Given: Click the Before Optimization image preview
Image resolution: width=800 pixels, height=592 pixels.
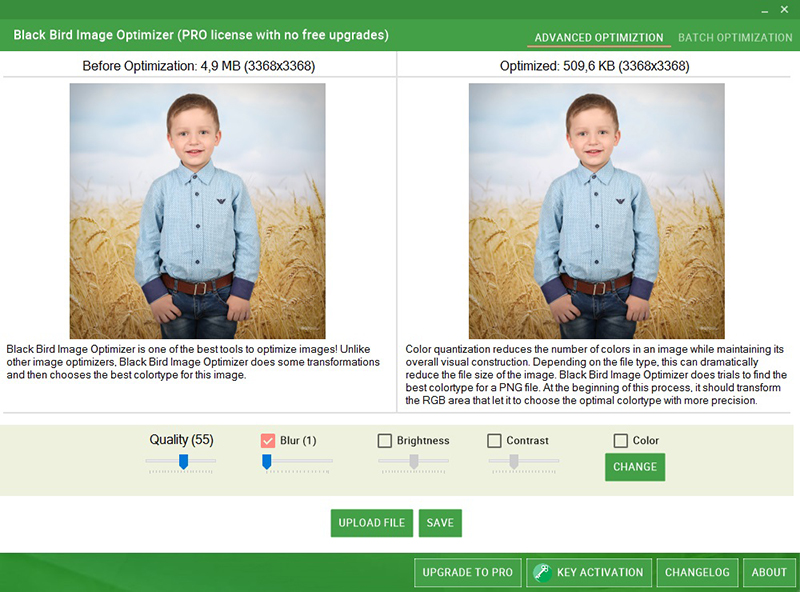Looking at the screenshot, I should [197, 211].
